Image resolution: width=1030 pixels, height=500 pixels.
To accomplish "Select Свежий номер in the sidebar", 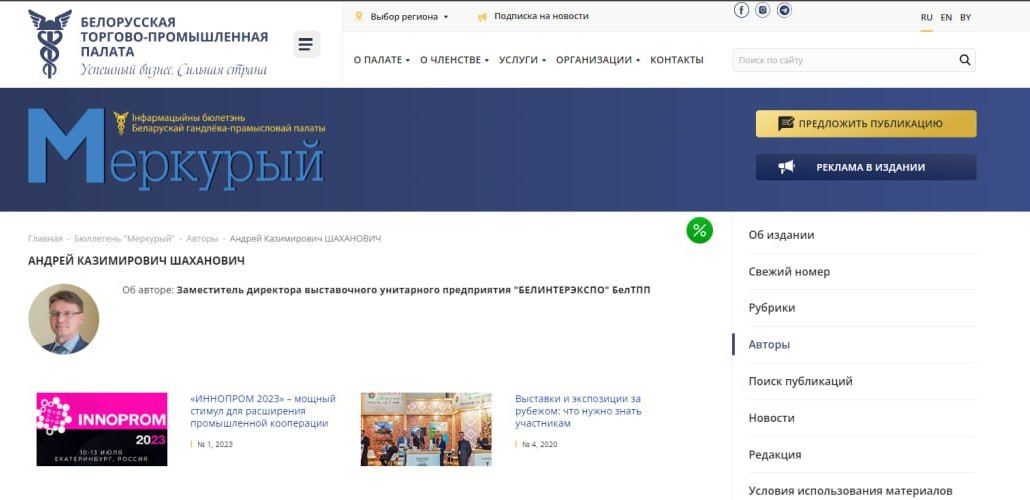I will tap(789, 272).
